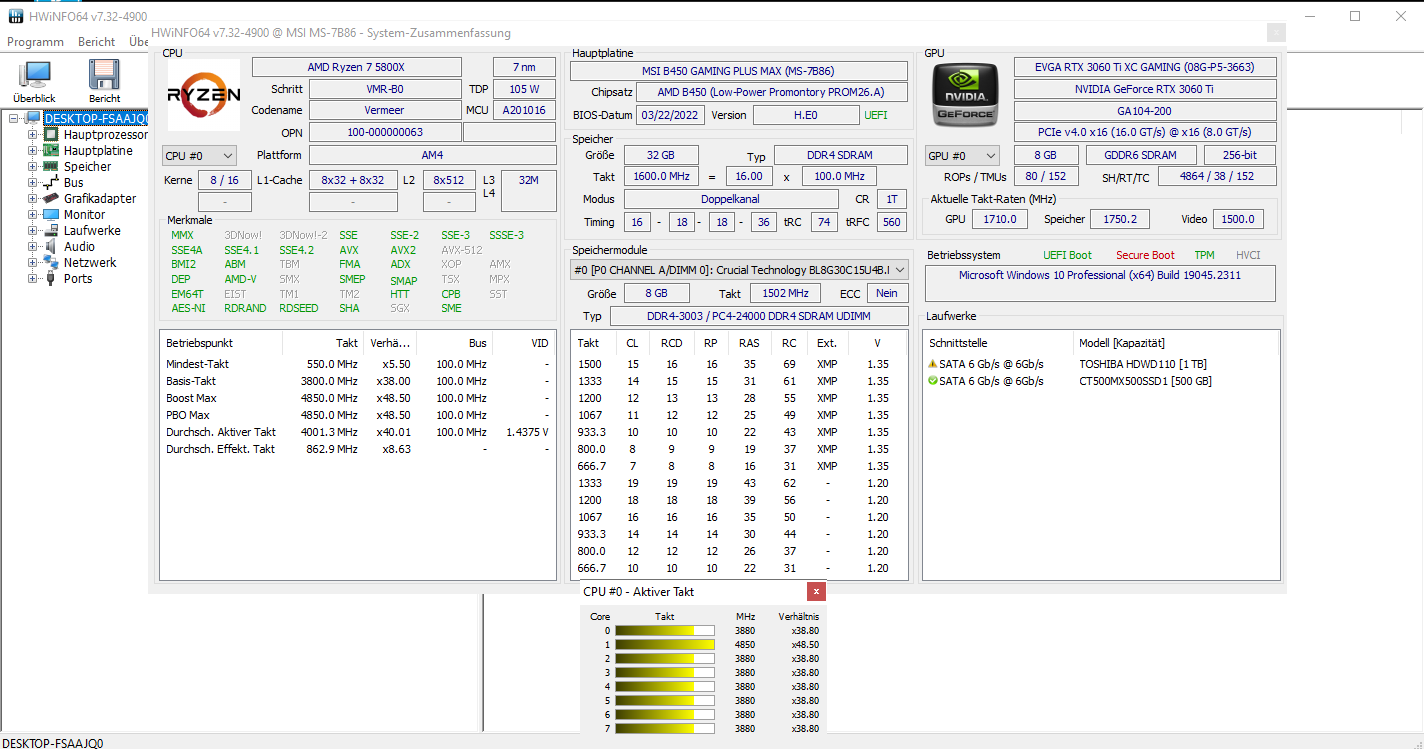Click the Modell [Kapazität] column header
Viewport: 1424px width, 749px height.
point(1176,343)
